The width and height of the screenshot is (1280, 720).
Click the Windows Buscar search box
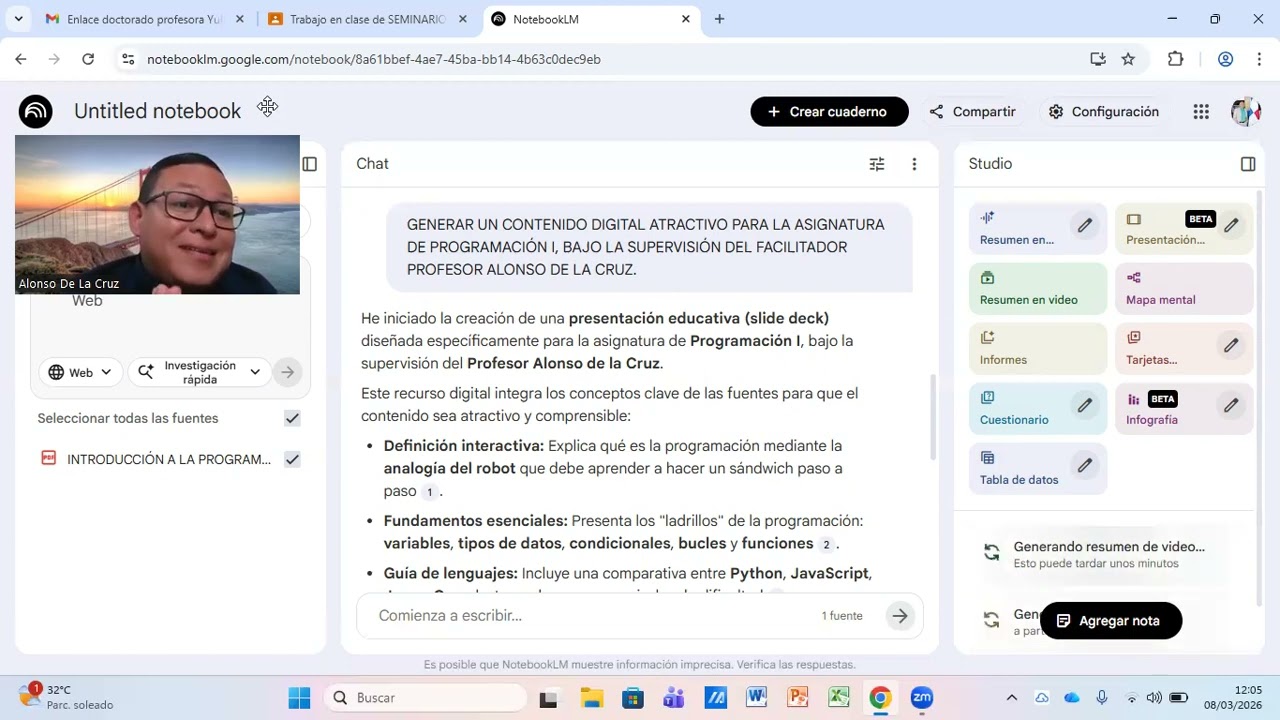coord(427,698)
